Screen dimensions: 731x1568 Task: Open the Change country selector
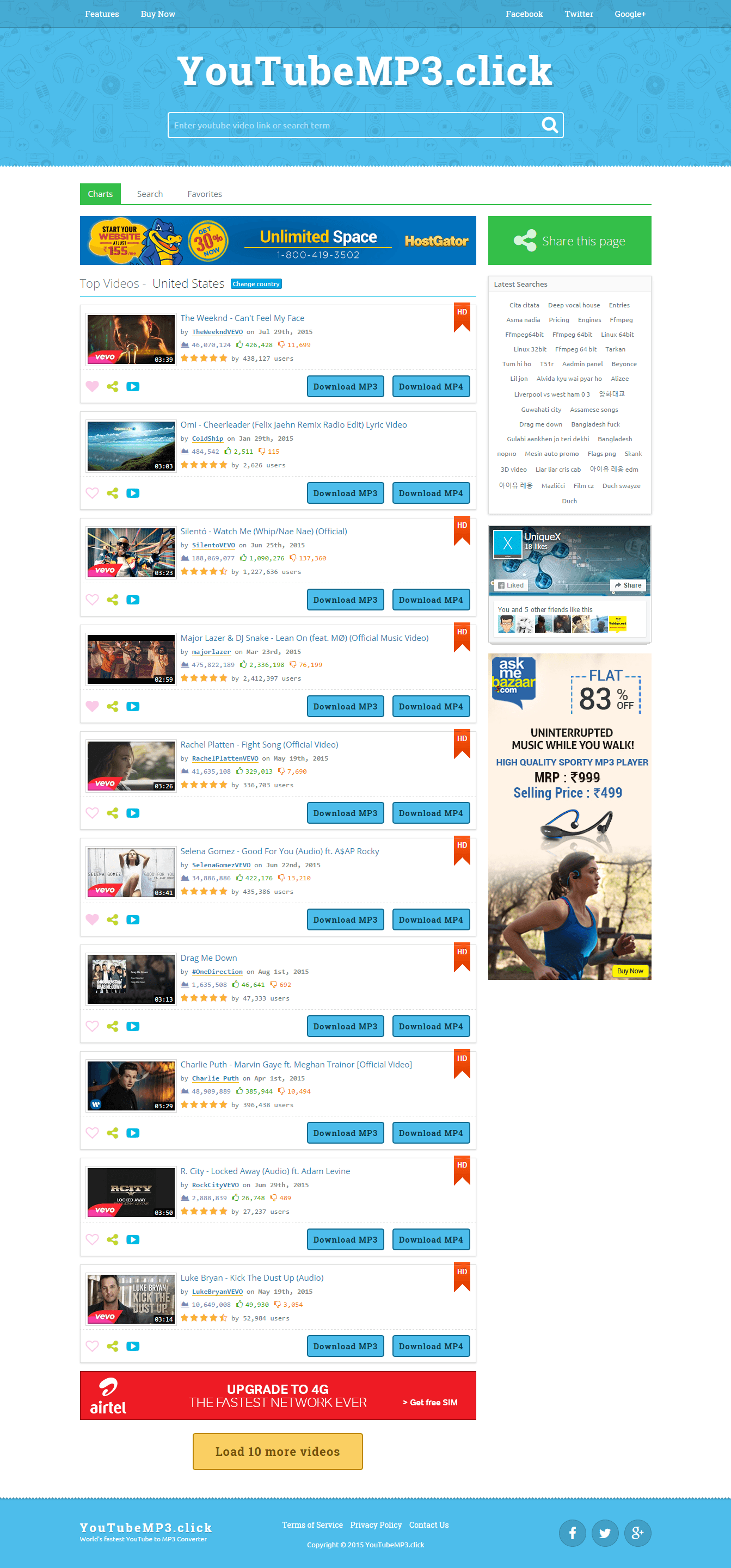pyautogui.click(x=256, y=284)
